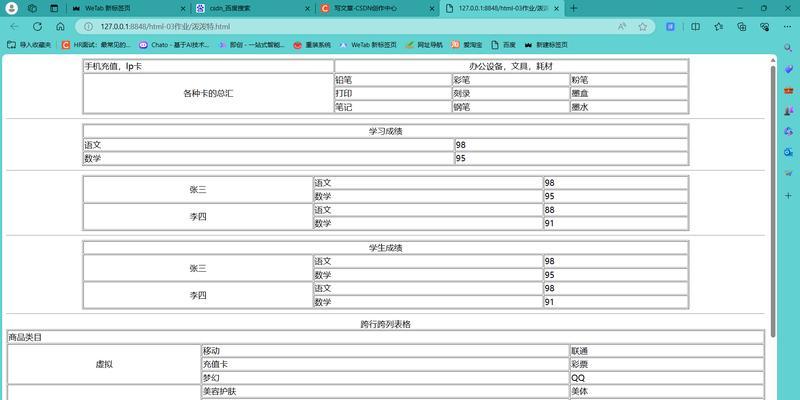Open the settings and more menu

[x=788, y=27]
